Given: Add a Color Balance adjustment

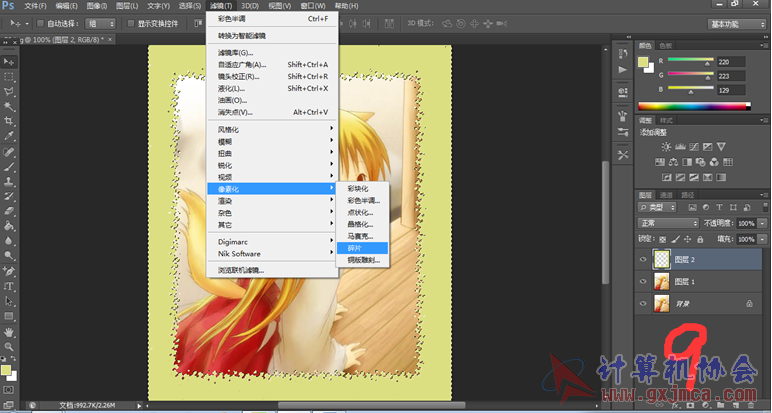Looking at the screenshot, I should point(673,162).
